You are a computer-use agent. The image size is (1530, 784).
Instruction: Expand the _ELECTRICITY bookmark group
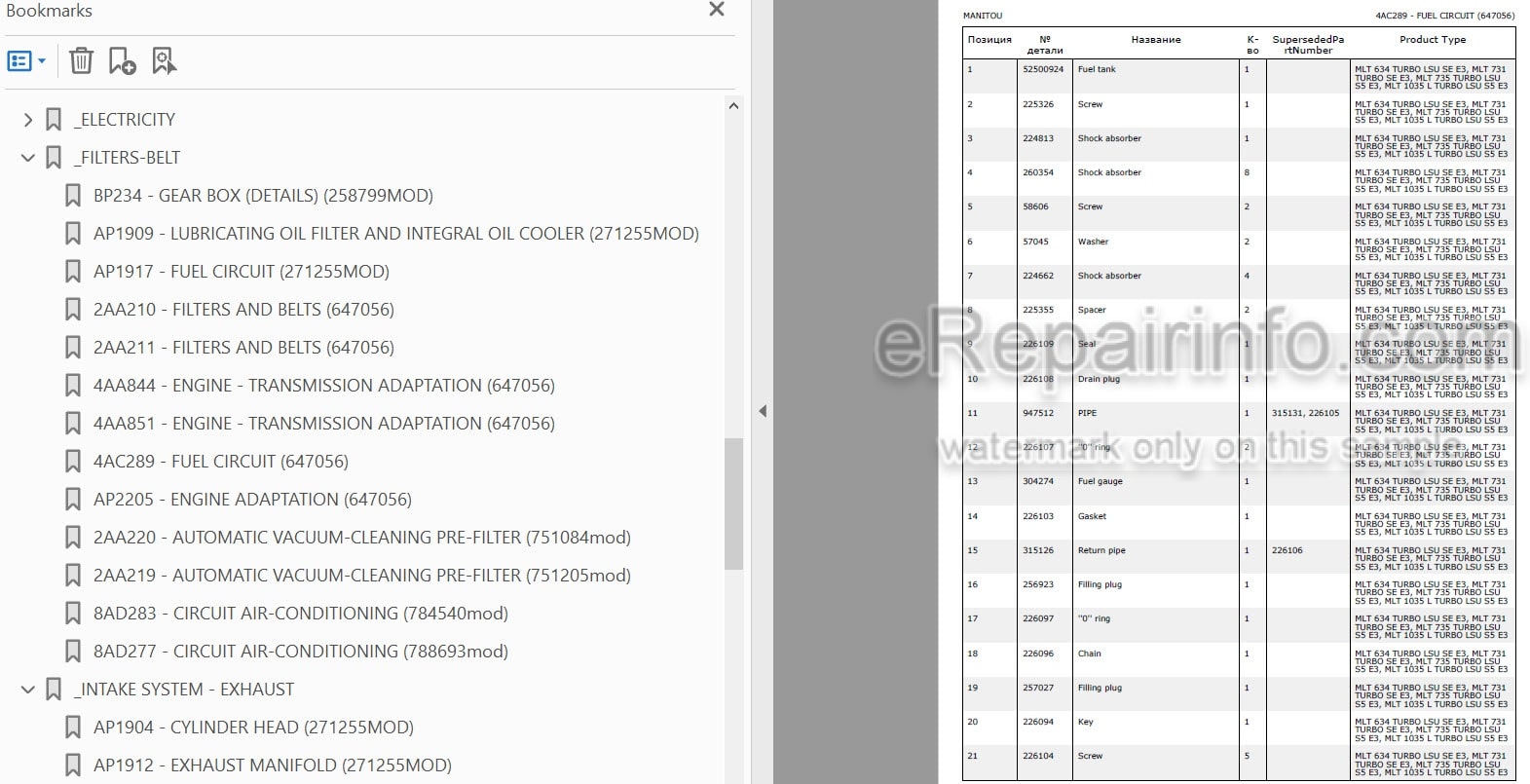(27, 120)
